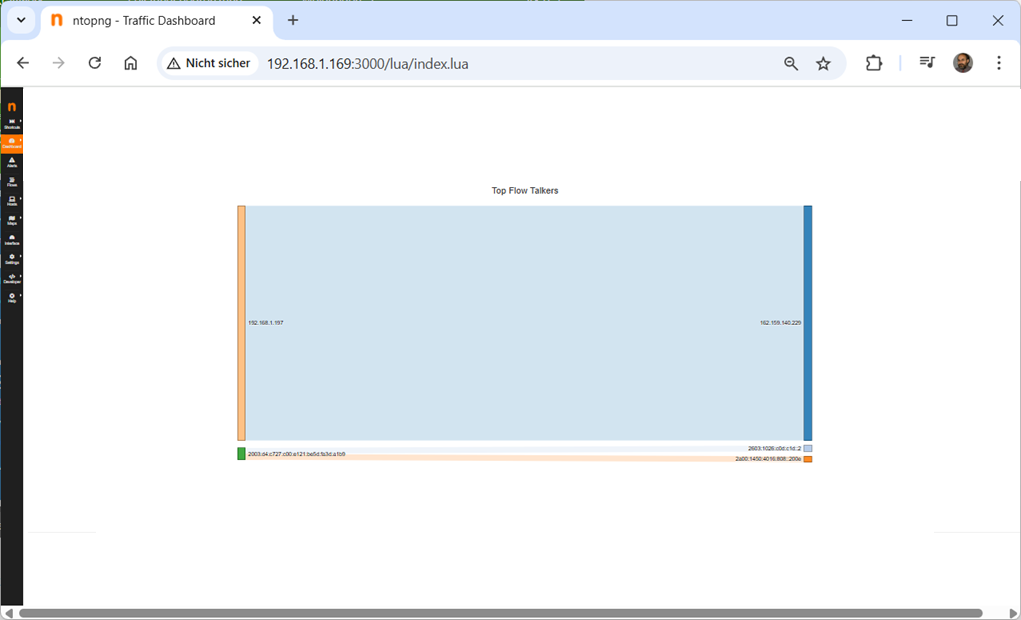Click the orange 192.168.1.197 node bar
The height and width of the screenshot is (620, 1021).
(241, 323)
